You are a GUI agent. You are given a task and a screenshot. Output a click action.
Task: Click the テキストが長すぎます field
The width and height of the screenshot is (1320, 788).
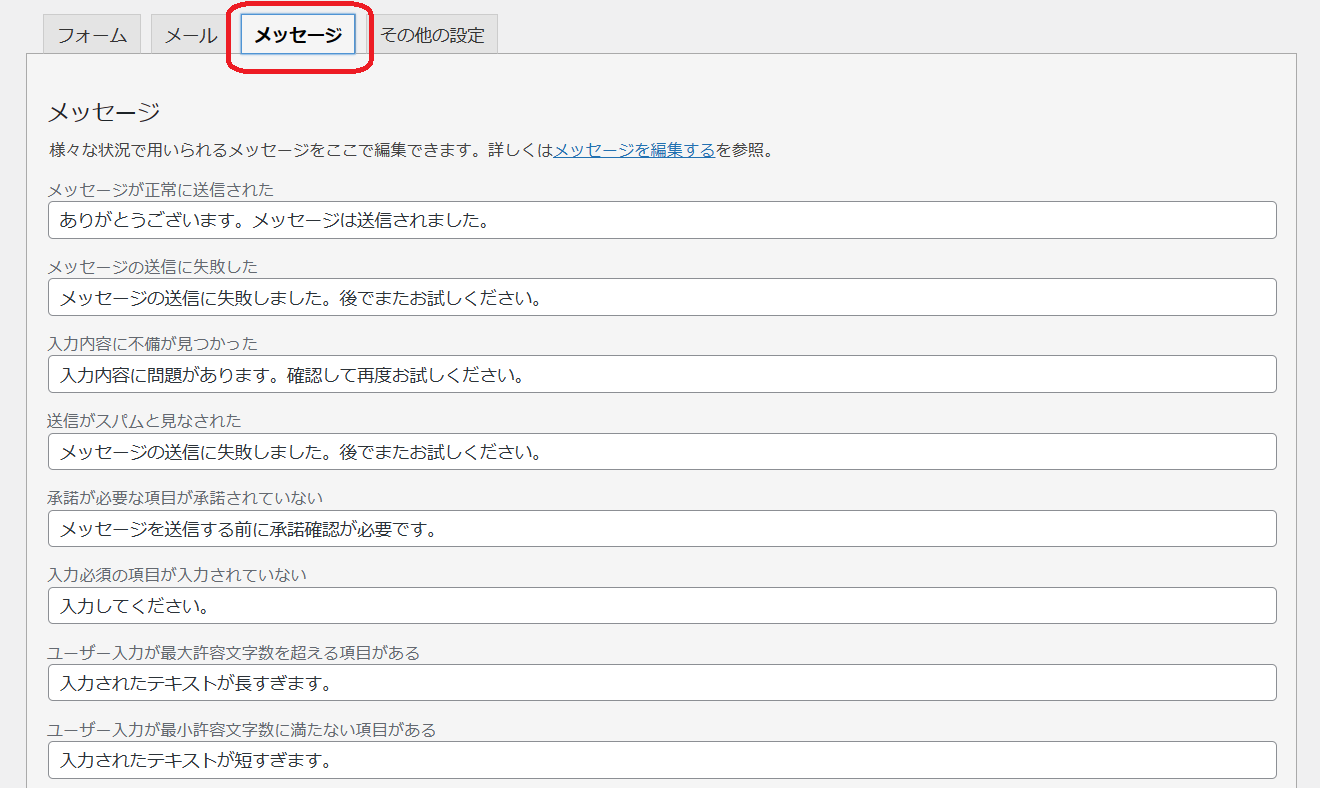(662, 683)
